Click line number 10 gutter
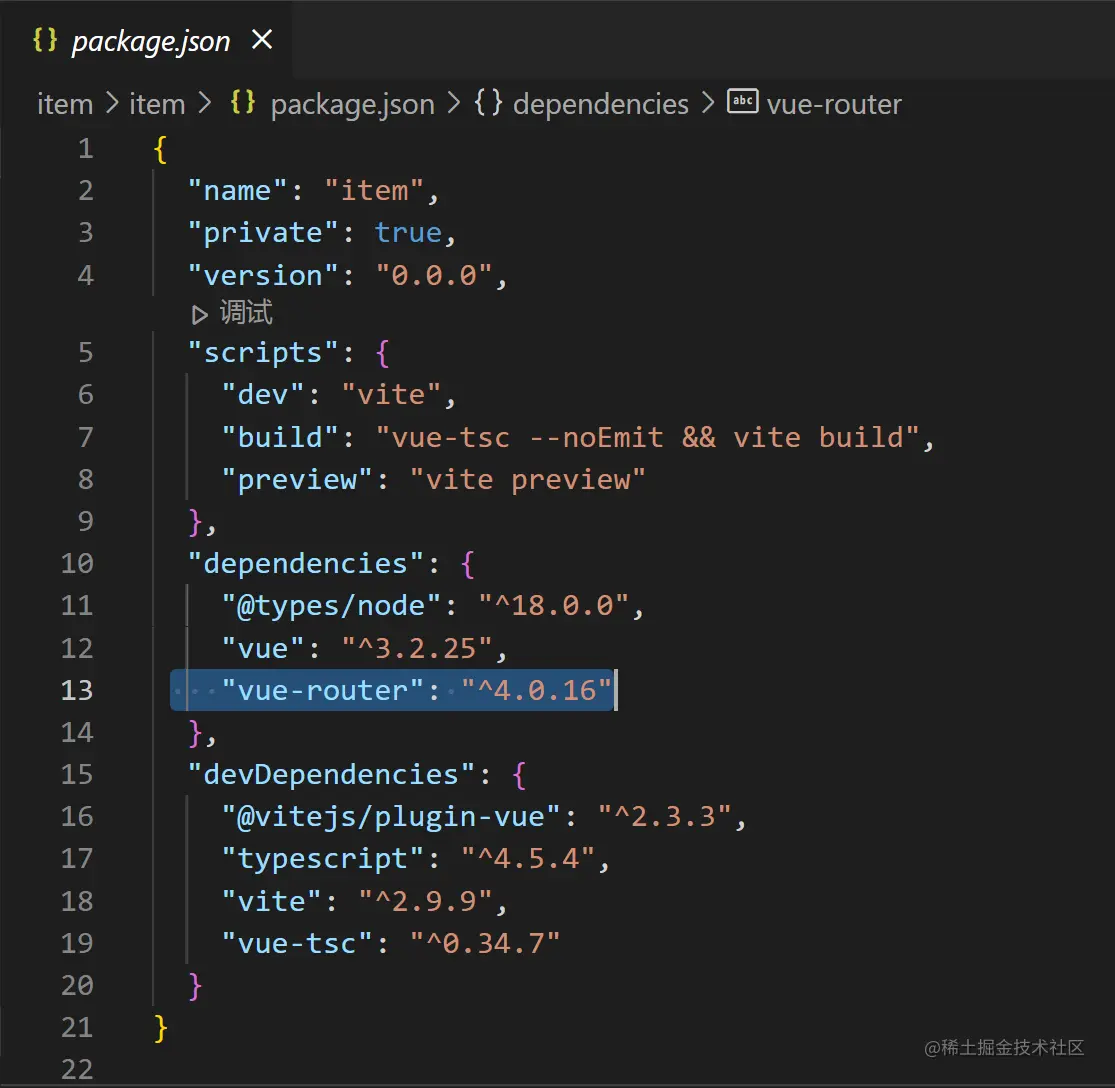The image size is (1115, 1088). click(x=77, y=564)
